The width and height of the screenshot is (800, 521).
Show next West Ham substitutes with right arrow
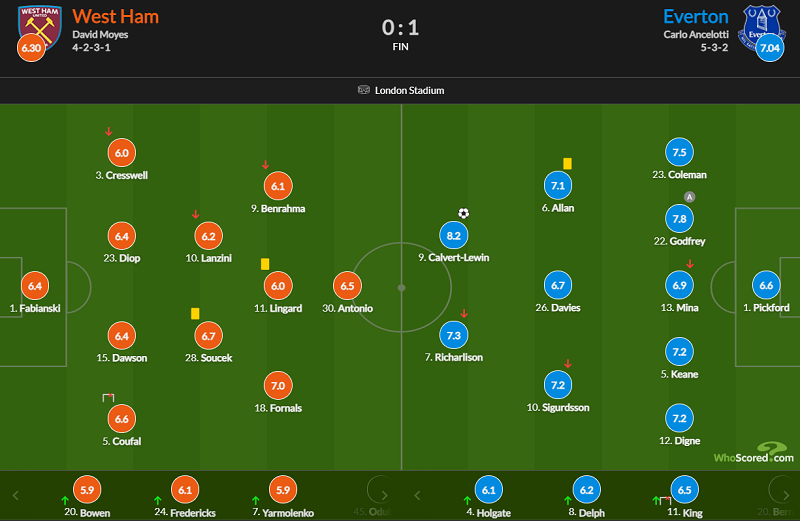tap(384, 495)
